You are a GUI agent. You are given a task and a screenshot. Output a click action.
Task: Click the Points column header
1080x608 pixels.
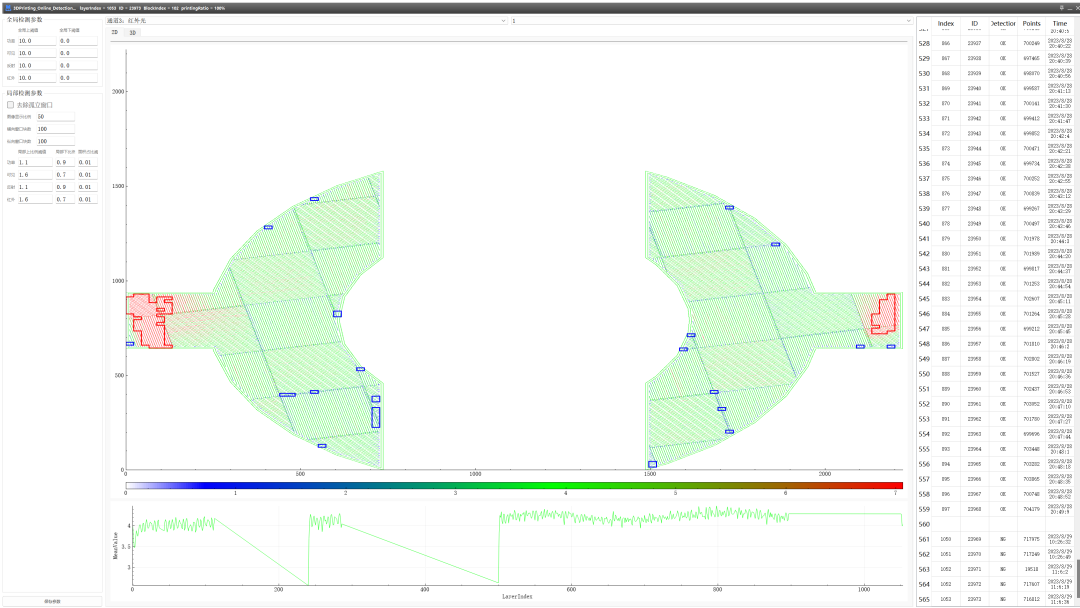(1031, 23)
